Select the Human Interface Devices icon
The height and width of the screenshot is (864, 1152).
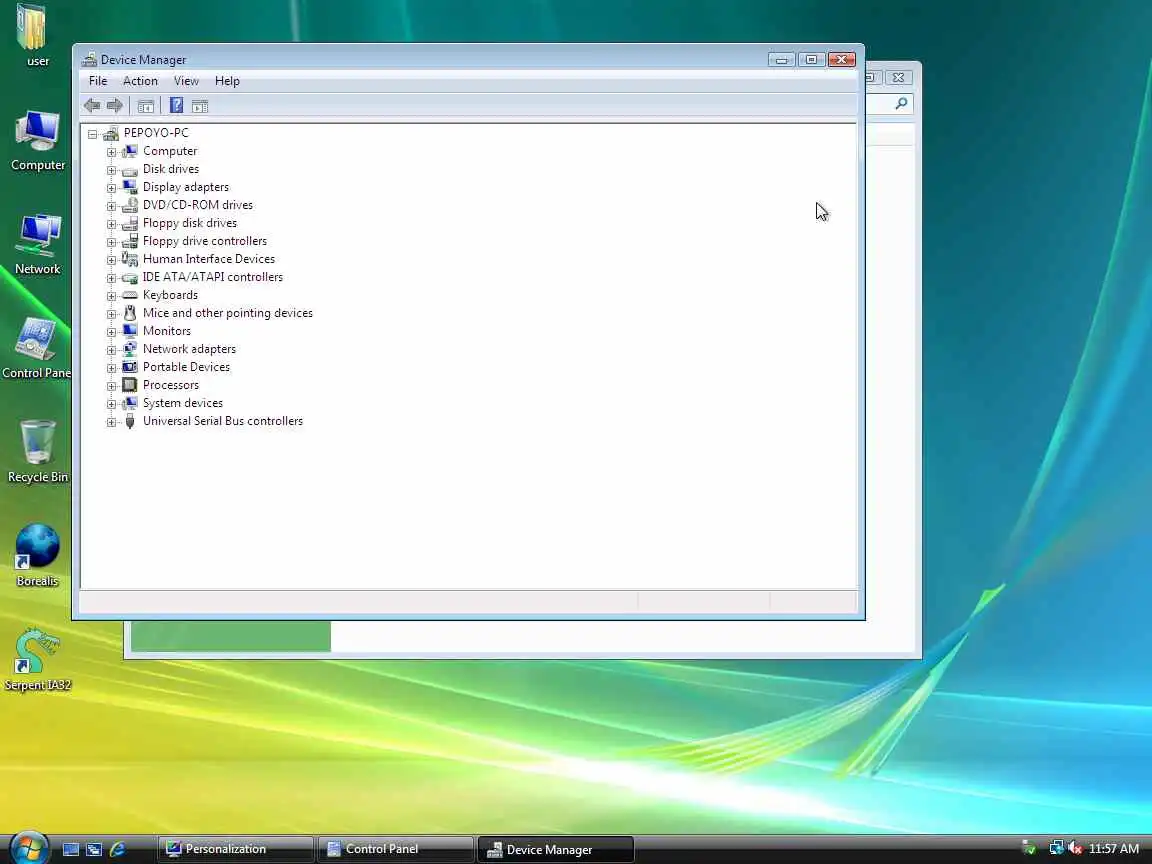pos(129,259)
